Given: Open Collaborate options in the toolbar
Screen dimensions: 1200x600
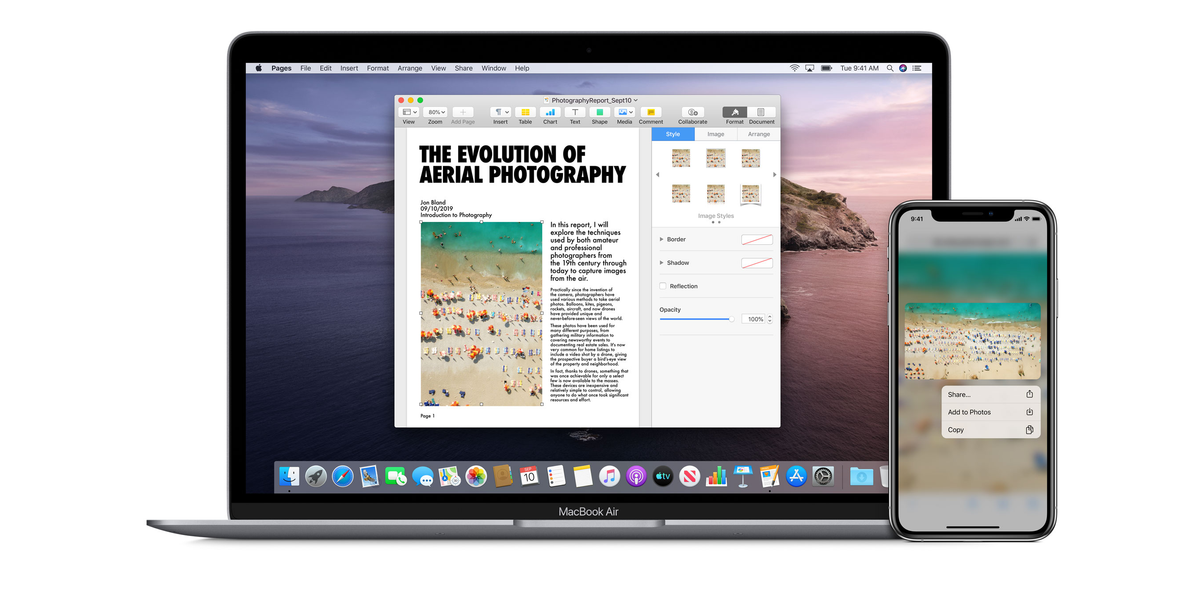Looking at the screenshot, I should pos(692,111).
